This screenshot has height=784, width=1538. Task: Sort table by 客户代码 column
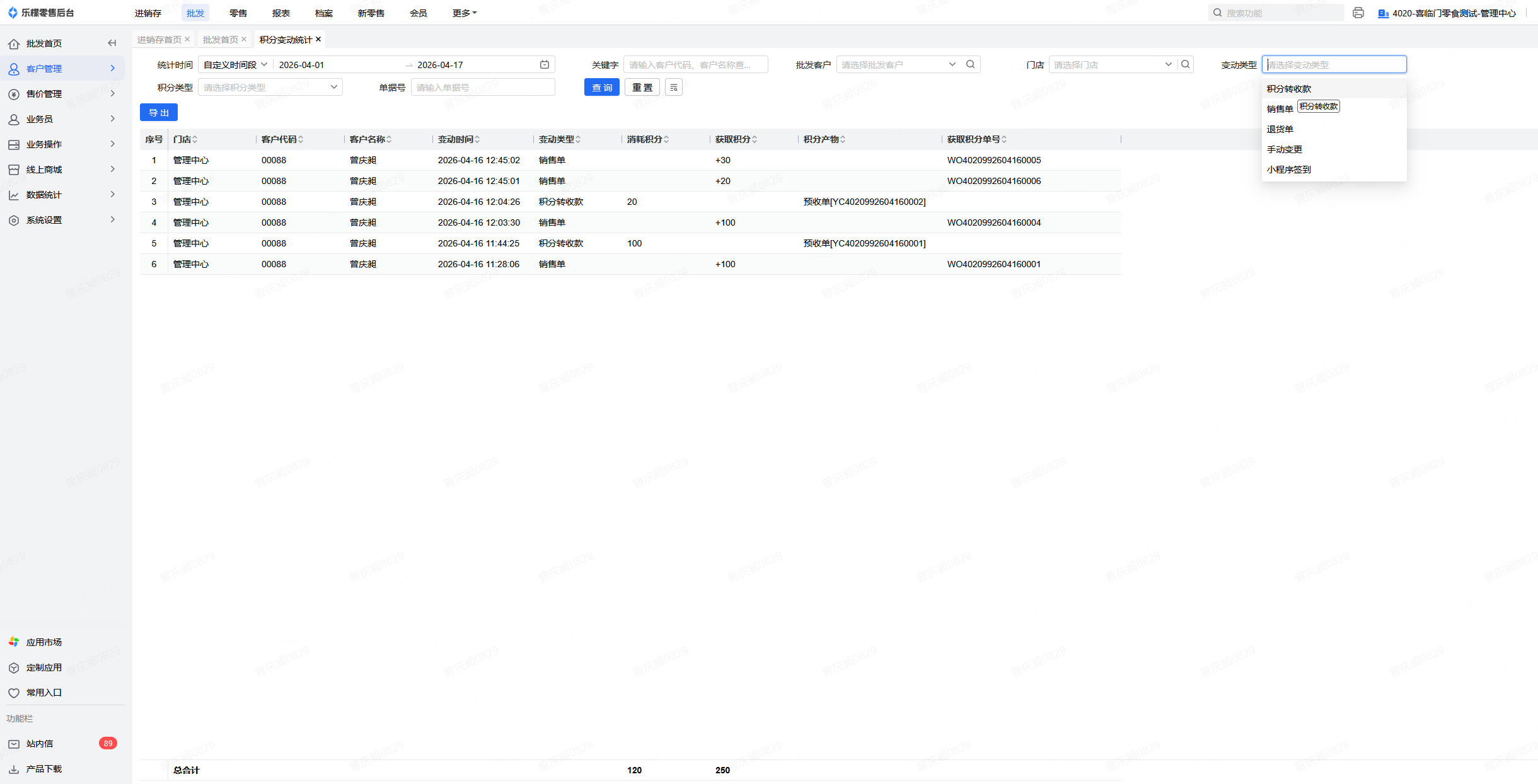[301, 139]
